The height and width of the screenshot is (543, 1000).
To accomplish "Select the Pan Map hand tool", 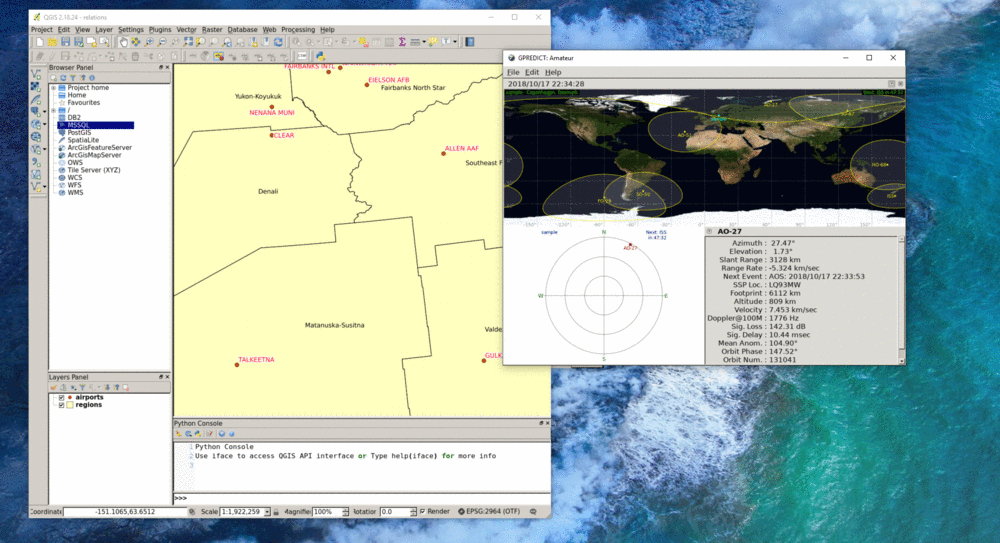I will [123, 42].
